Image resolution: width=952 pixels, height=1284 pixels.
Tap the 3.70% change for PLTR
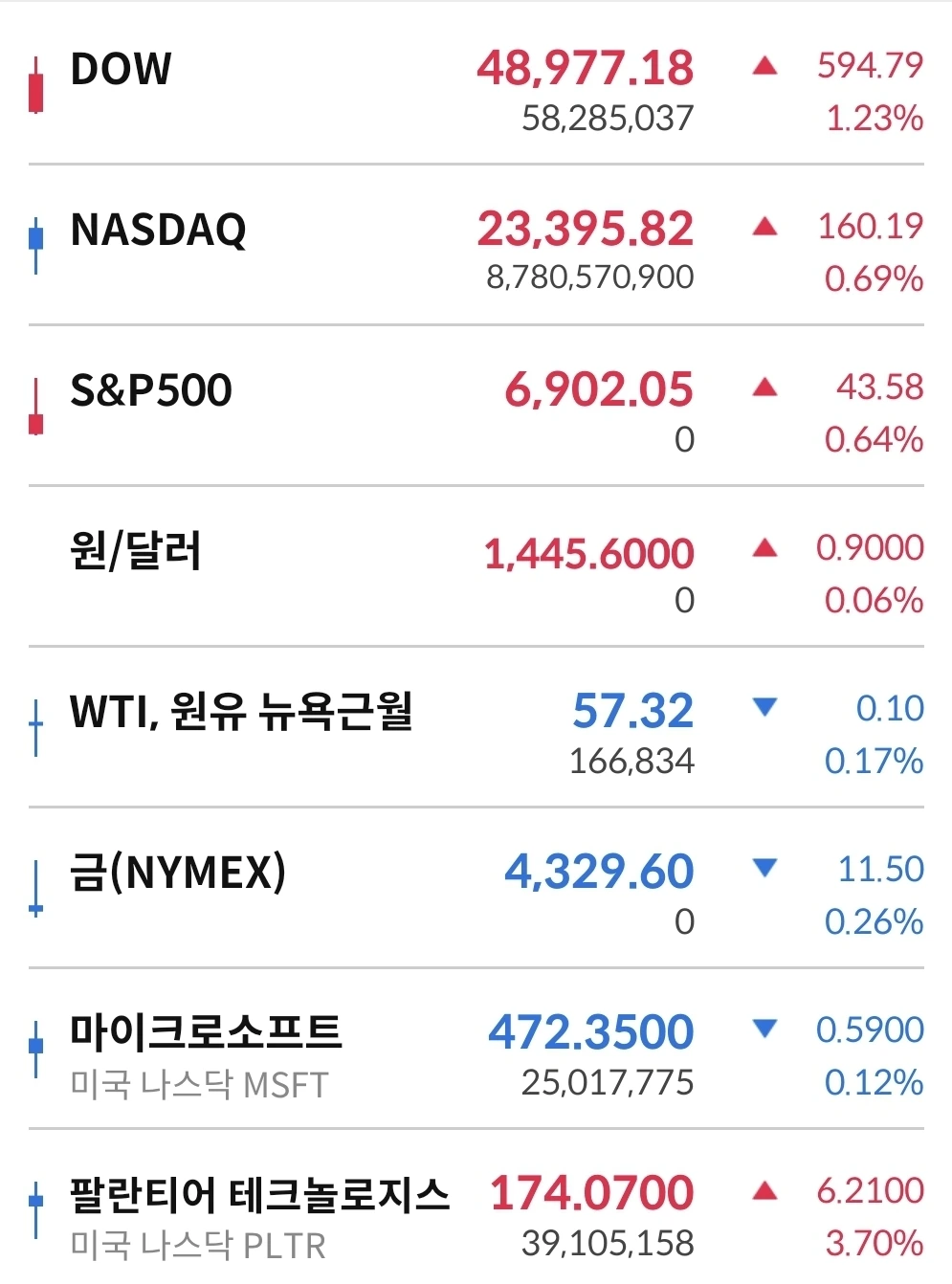pos(875,1243)
